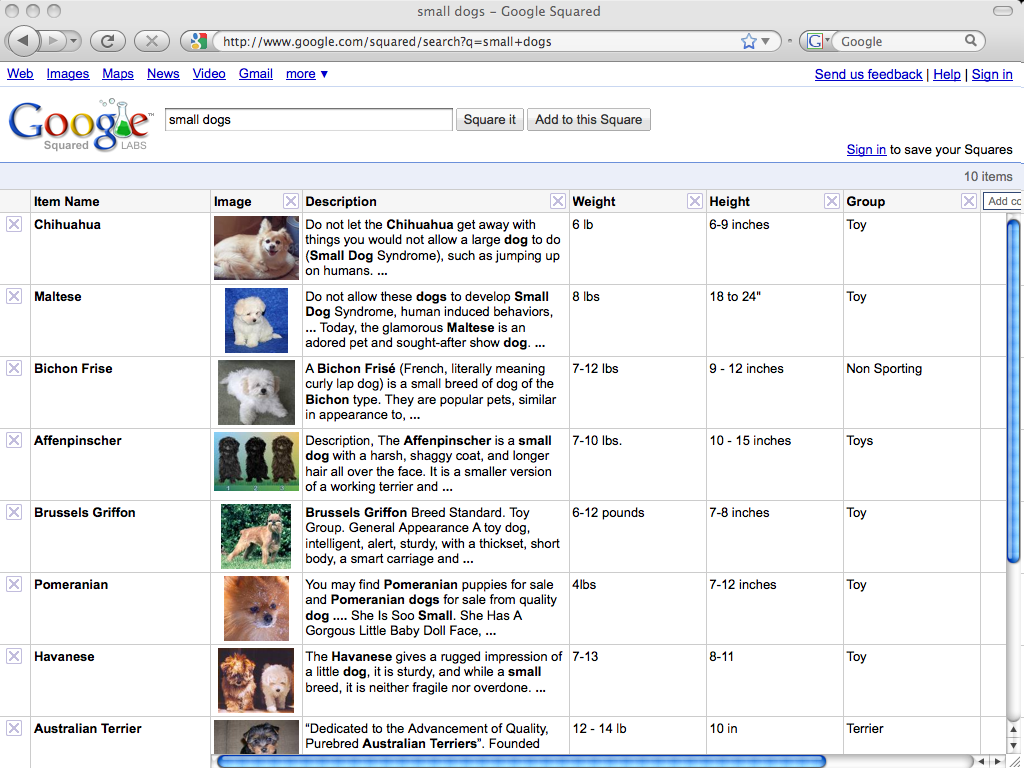This screenshot has width=1024, height=768.
Task: Remove the Height column
Action: tap(832, 201)
